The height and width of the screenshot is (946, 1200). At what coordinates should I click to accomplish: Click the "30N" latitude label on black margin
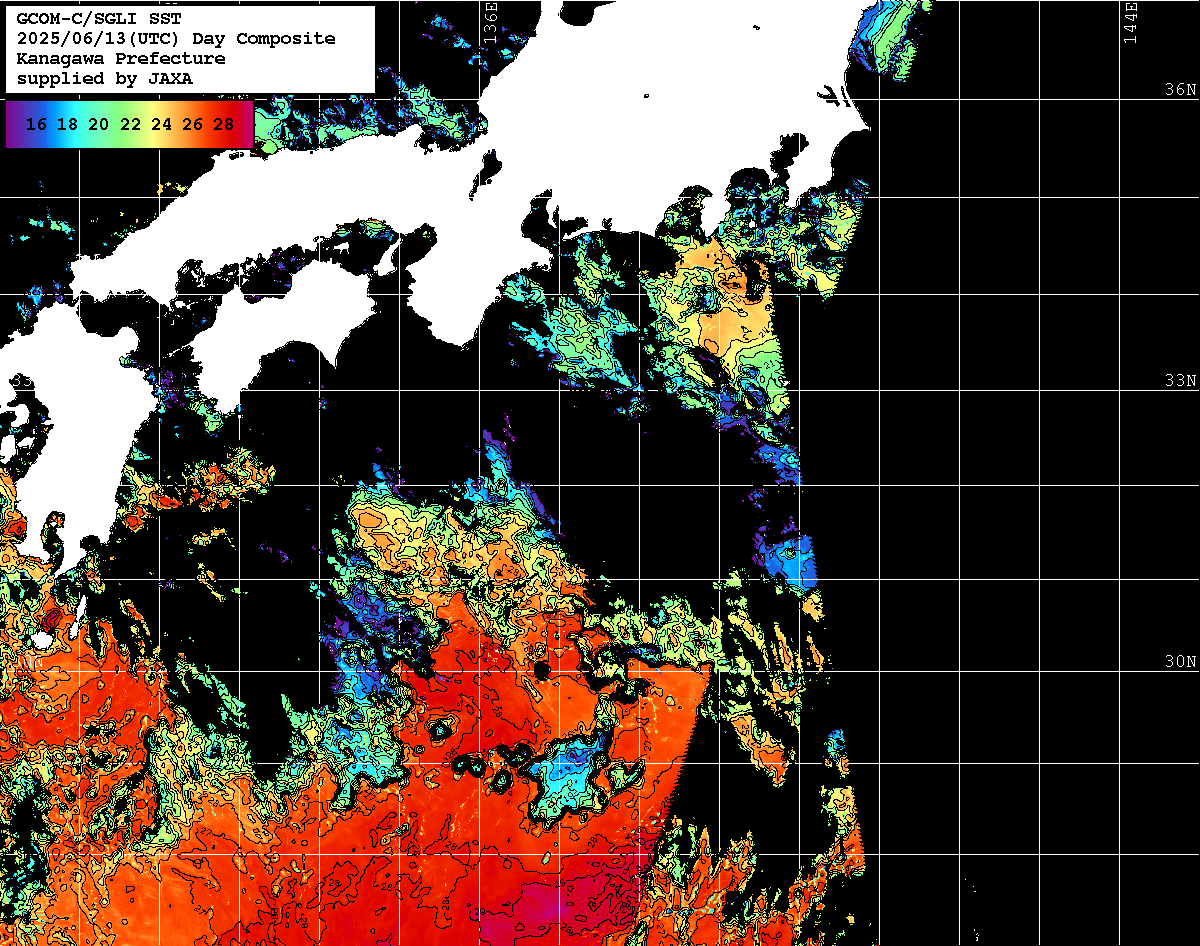coord(1180,662)
